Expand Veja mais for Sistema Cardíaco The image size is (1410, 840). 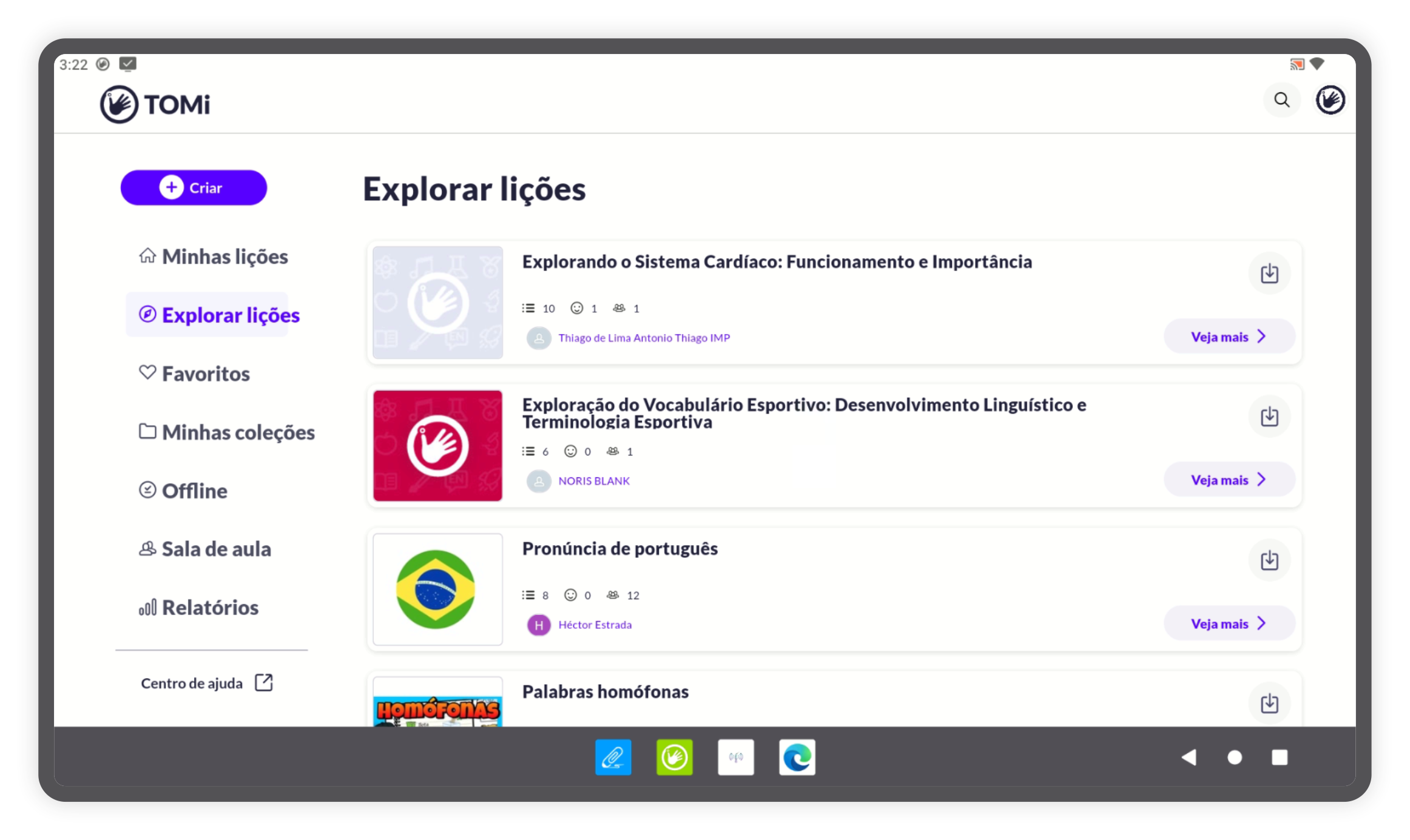[x=1229, y=337]
